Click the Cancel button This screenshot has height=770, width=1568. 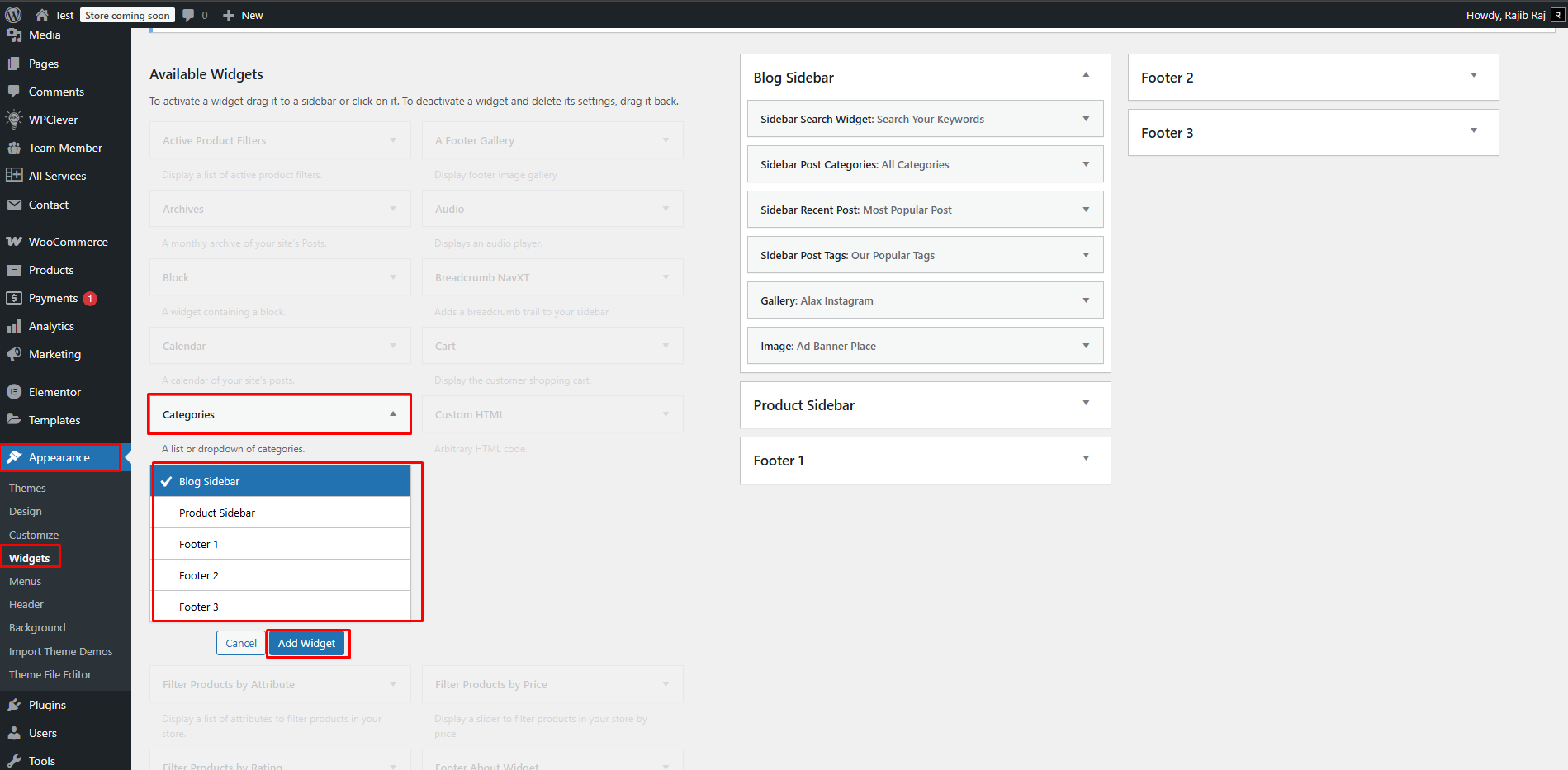point(241,643)
